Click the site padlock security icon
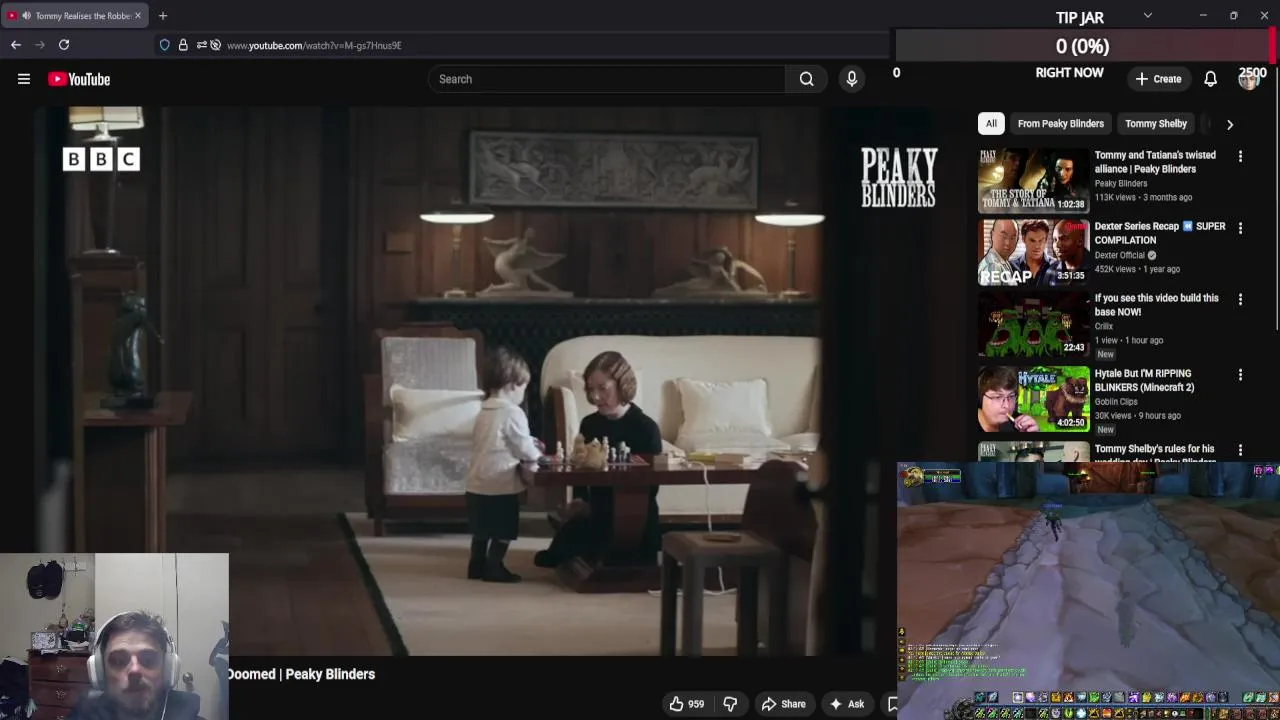 tap(183, 45)
